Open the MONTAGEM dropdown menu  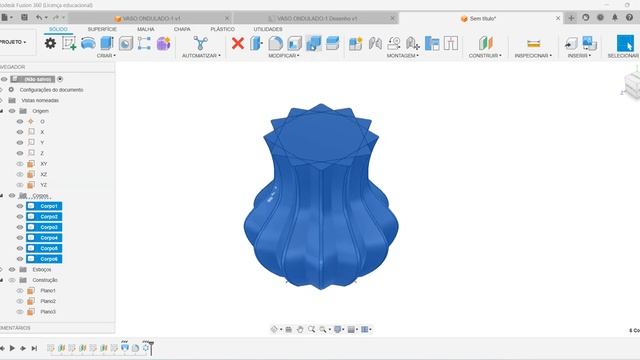[x=402, y=56]
